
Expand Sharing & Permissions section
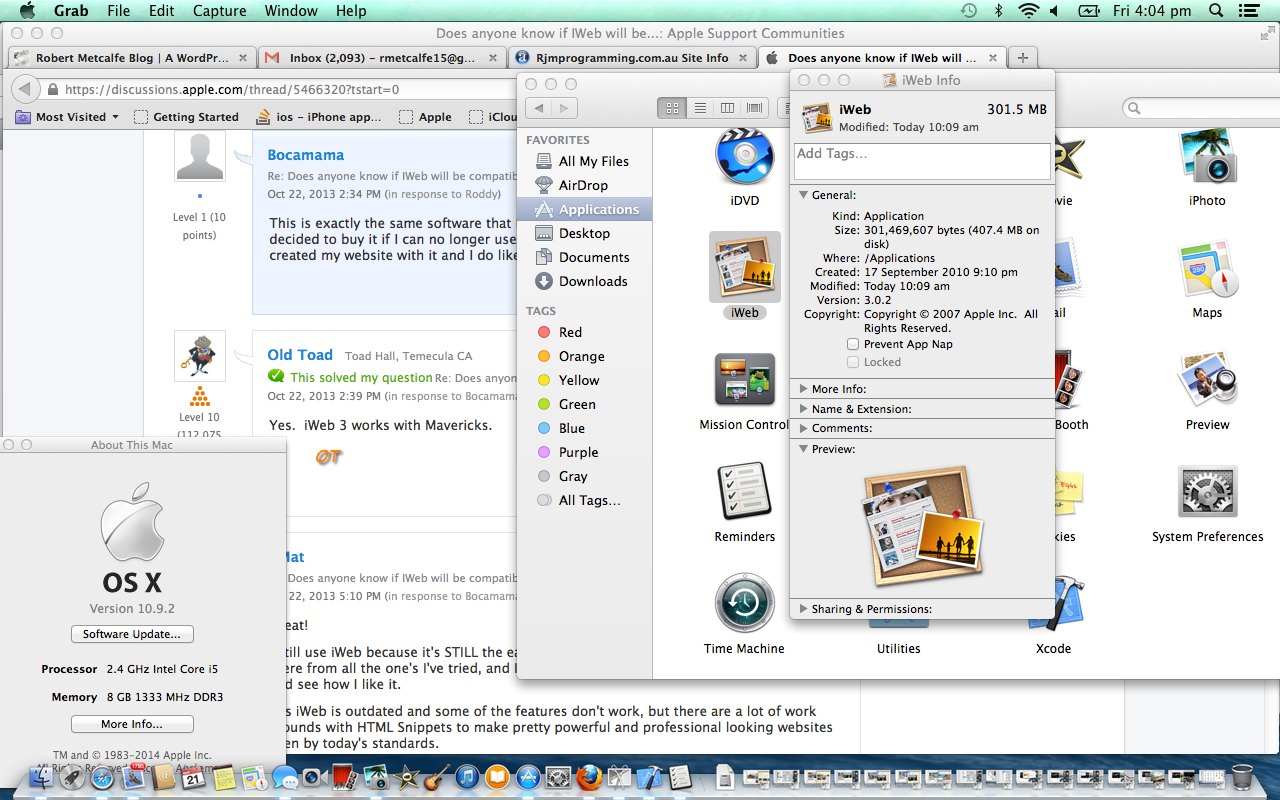click(803, 609)
